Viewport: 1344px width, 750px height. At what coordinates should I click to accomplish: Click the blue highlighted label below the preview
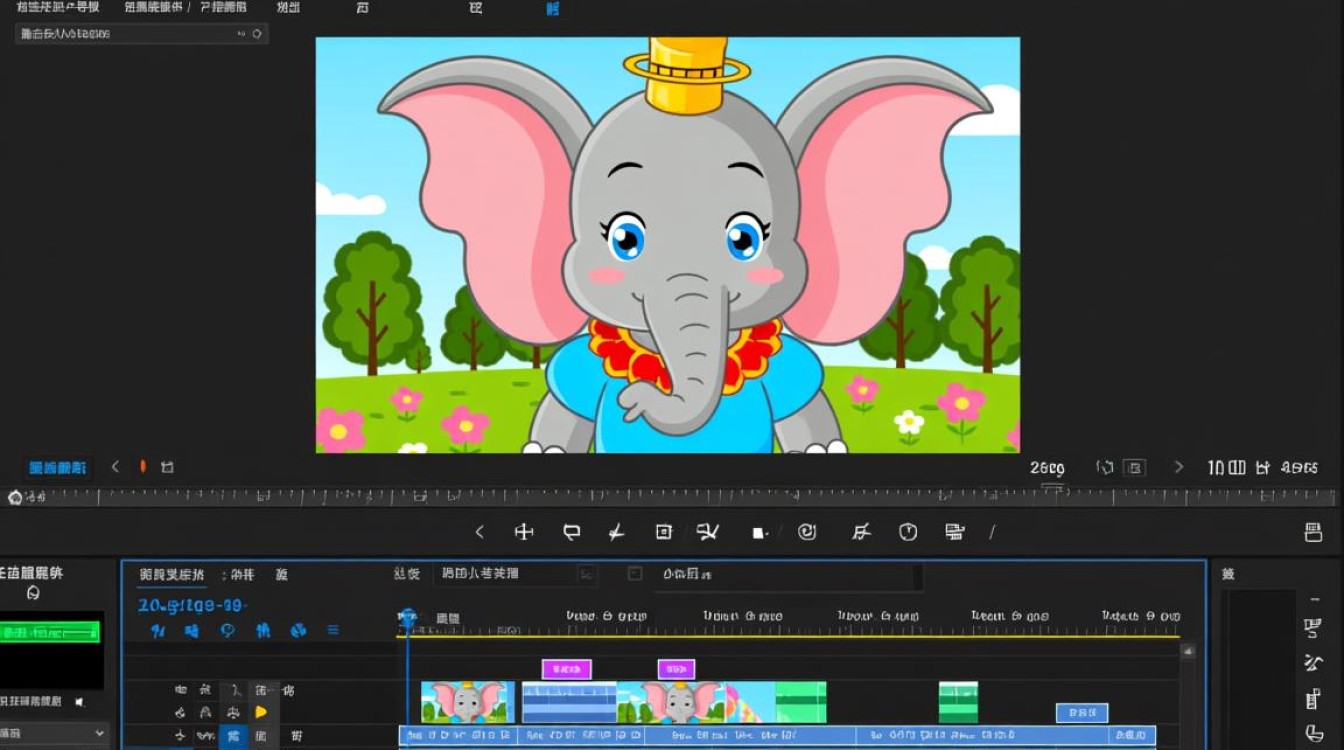[x=57, y=467]
